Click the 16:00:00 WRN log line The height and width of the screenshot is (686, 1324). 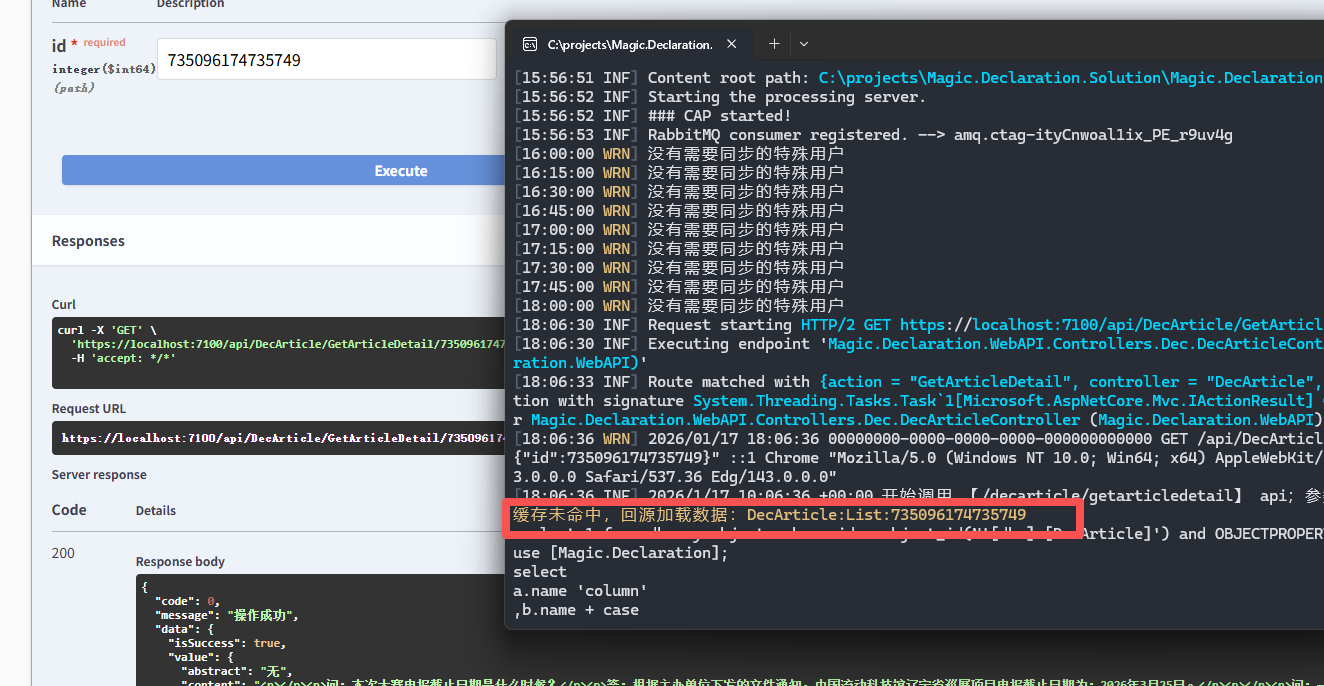(679, 154)
